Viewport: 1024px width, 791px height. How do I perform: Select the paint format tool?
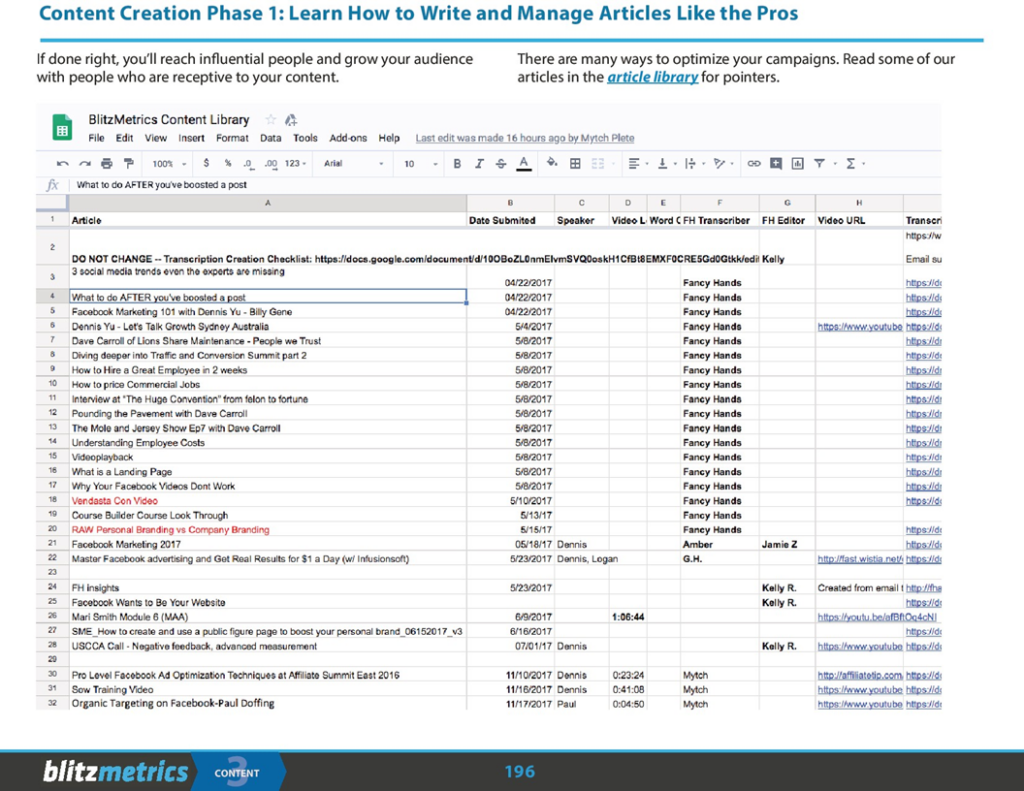tap(129, 163)
